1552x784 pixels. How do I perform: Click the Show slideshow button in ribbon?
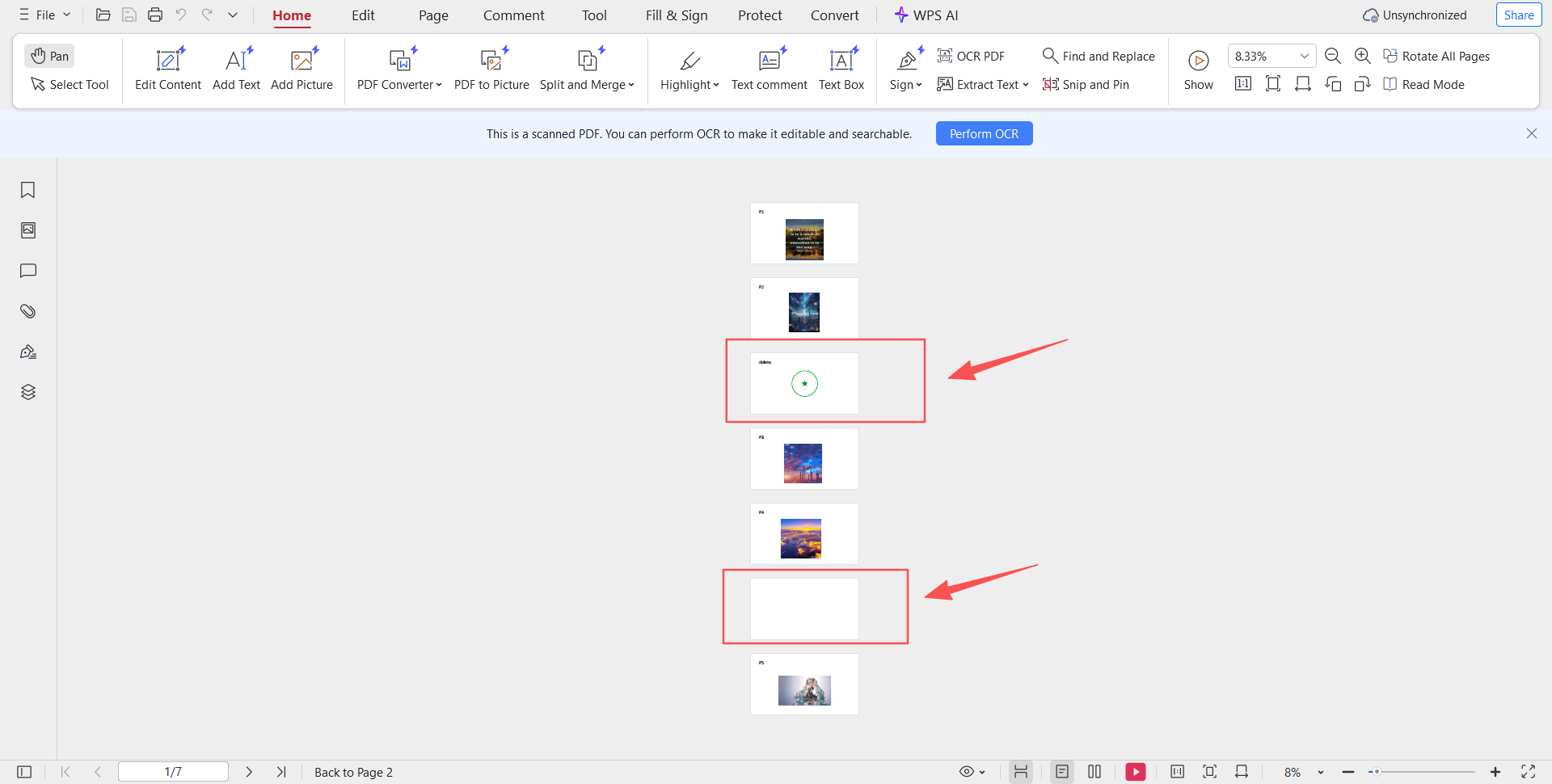pos(1199,70)
